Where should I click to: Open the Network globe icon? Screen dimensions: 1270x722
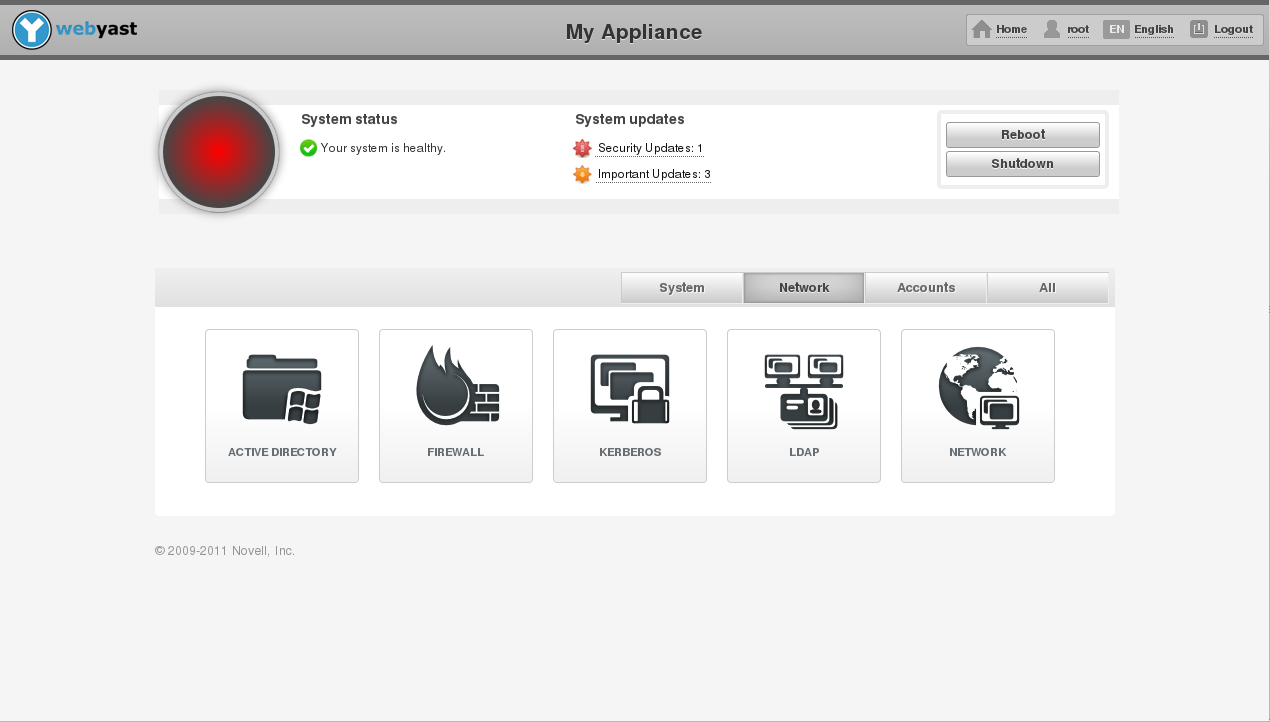click(x=978, y=389)
